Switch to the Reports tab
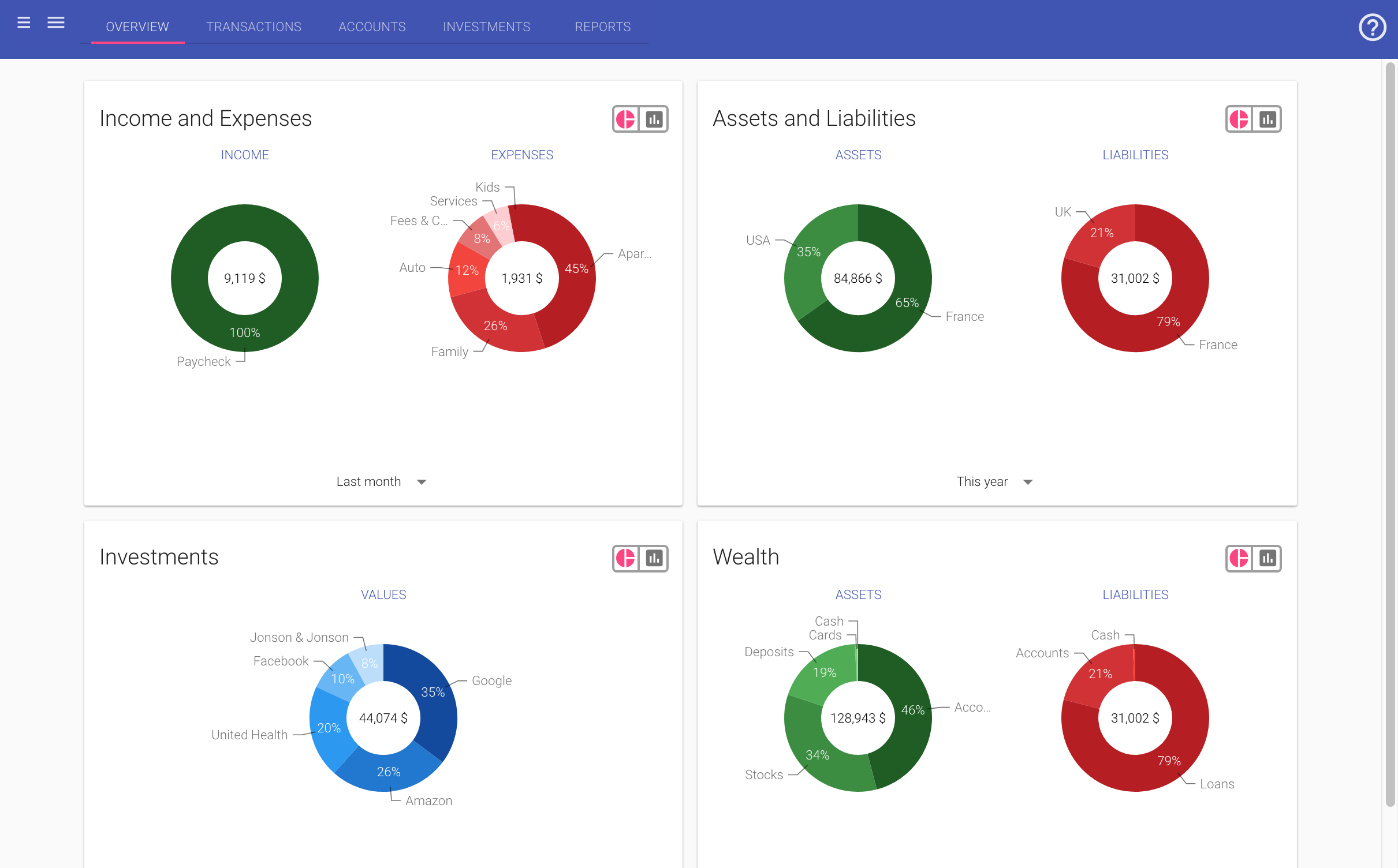This screenshot has width=1398, height=868. [x=602, y=27]
